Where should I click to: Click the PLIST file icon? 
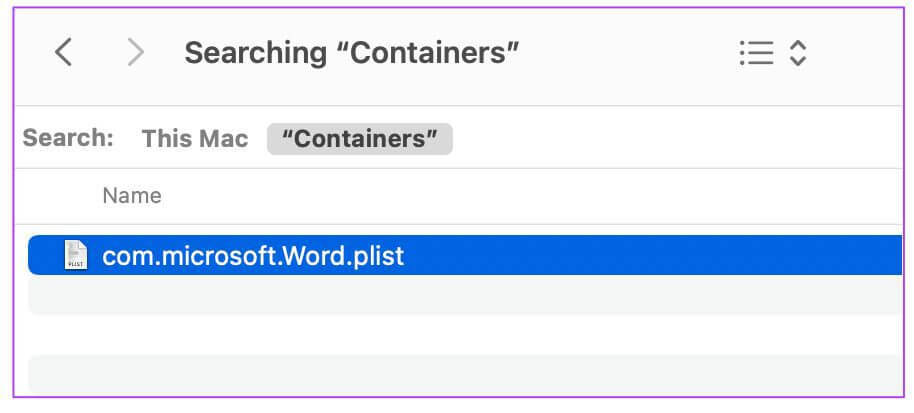76,255
